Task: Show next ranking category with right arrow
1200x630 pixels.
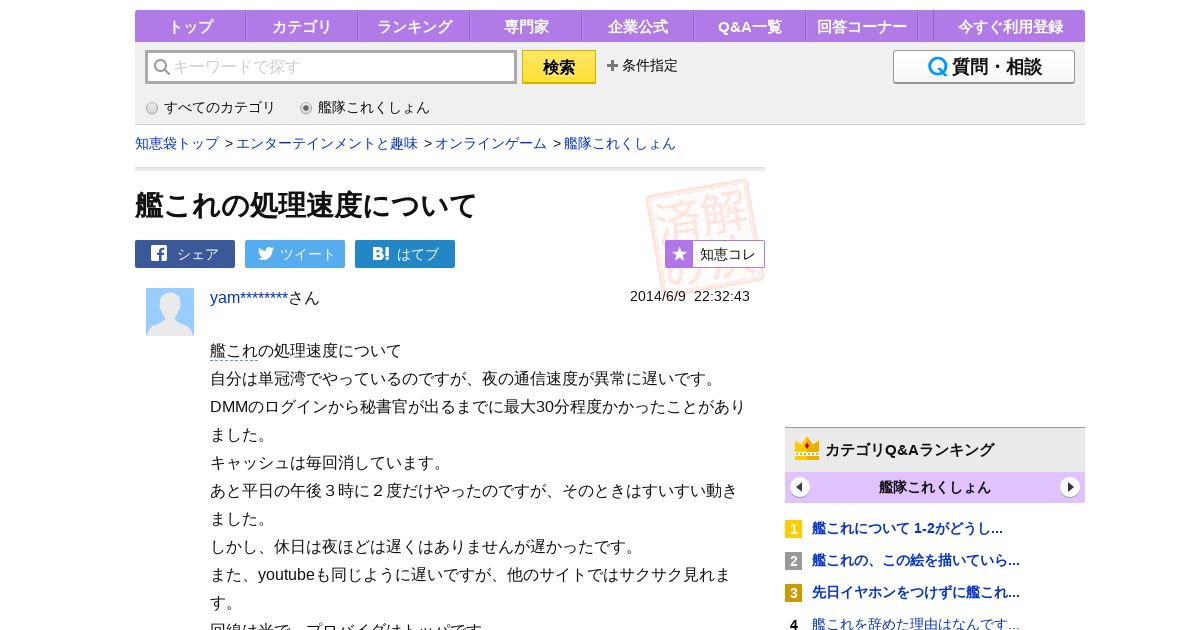Action: point(1070,487)
